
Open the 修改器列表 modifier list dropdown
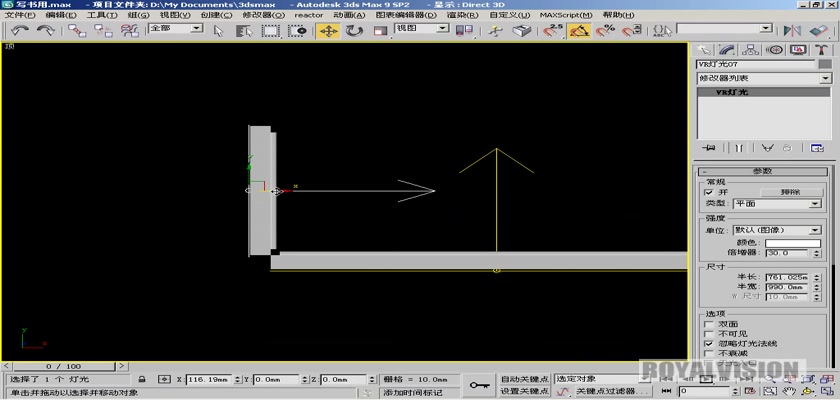coord(763,78)
